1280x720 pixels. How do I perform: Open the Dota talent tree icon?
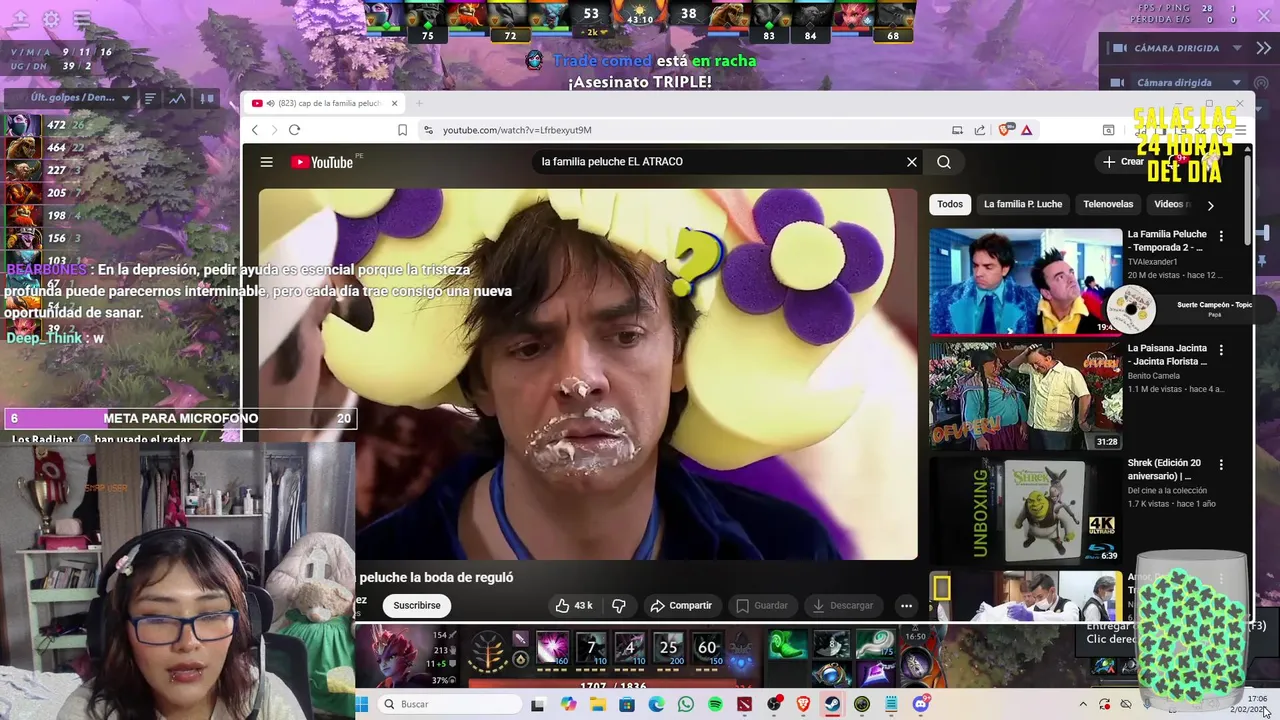click(x=488, y=651)
